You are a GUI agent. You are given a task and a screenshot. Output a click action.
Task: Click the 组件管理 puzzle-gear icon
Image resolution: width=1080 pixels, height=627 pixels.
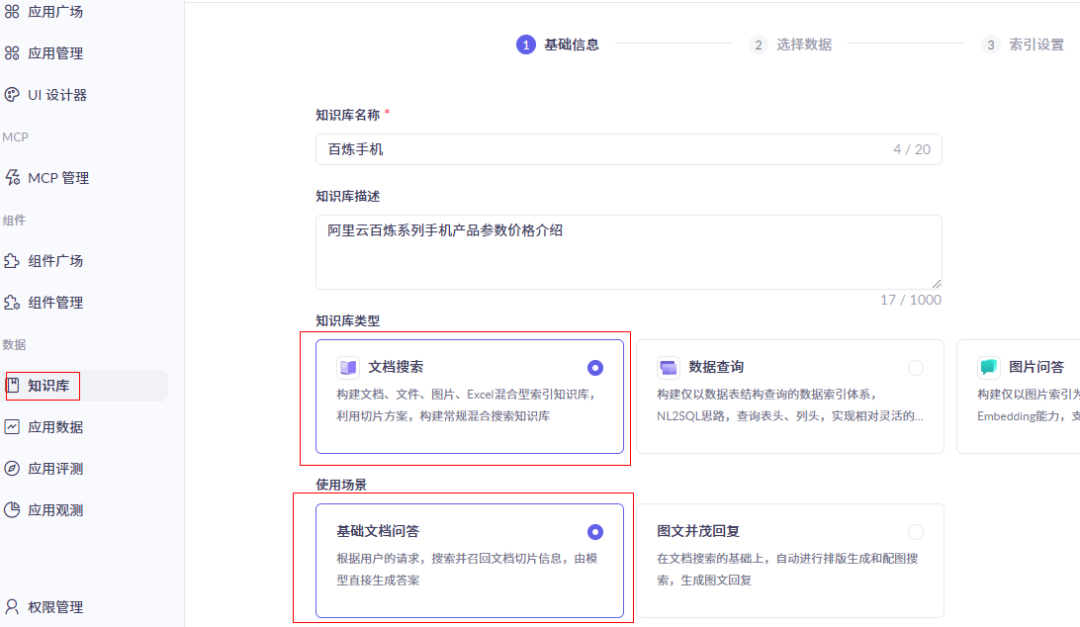tap(12, 302)
